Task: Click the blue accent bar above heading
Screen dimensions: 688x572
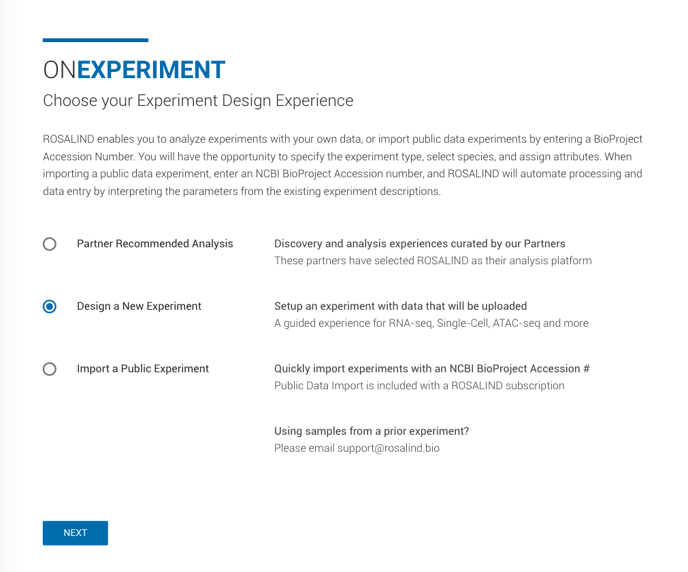Action: [x=95, y=40]
